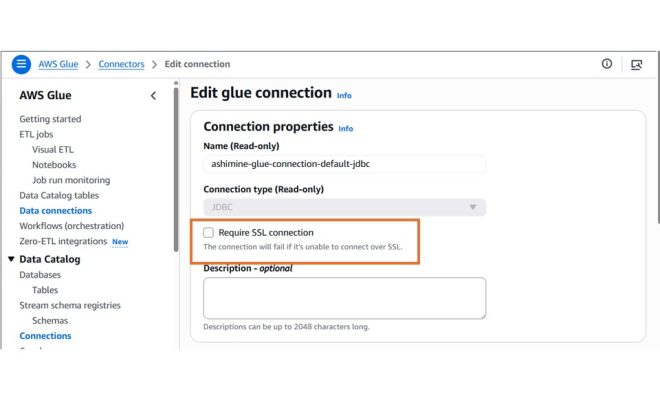Click the AWS Glue breadcrumb link

58,64
